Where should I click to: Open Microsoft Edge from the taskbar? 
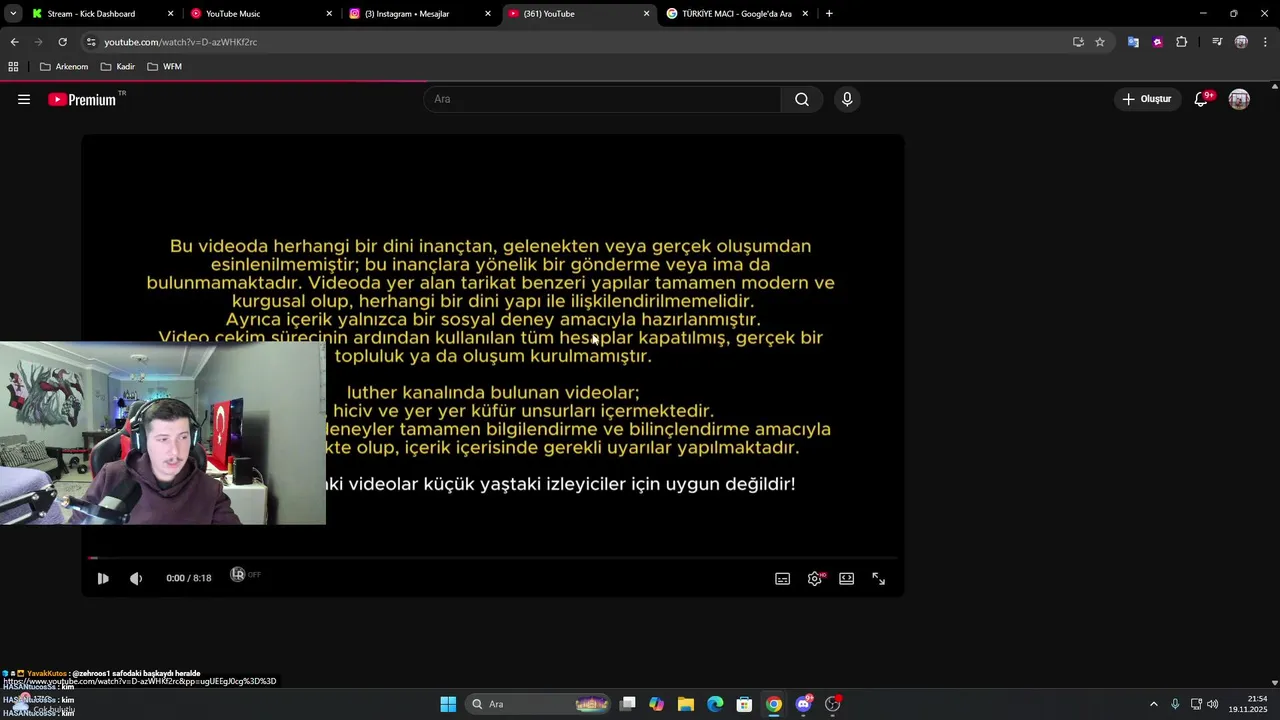tap(715, 704)
